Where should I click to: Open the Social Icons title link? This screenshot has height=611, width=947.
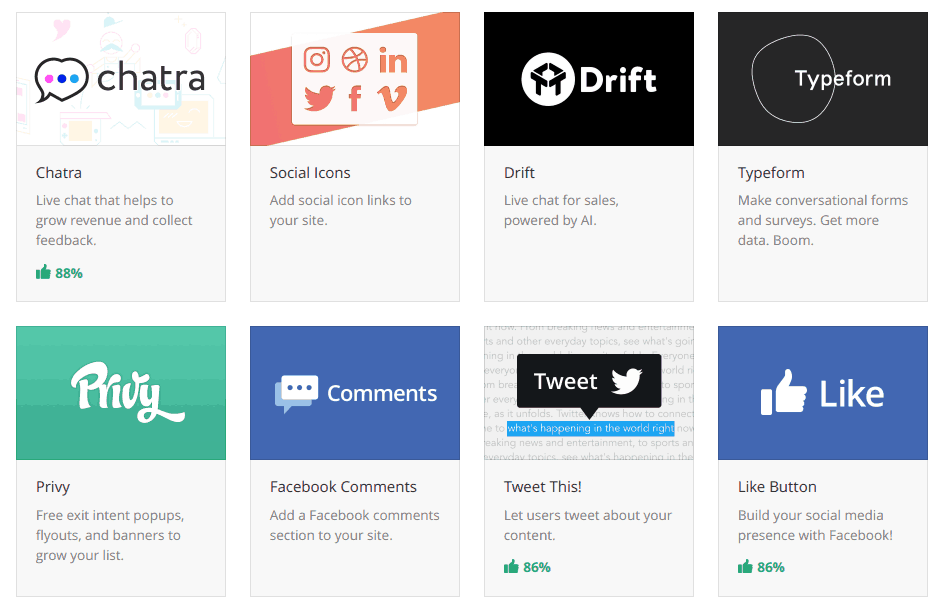[x=310, y=173]
